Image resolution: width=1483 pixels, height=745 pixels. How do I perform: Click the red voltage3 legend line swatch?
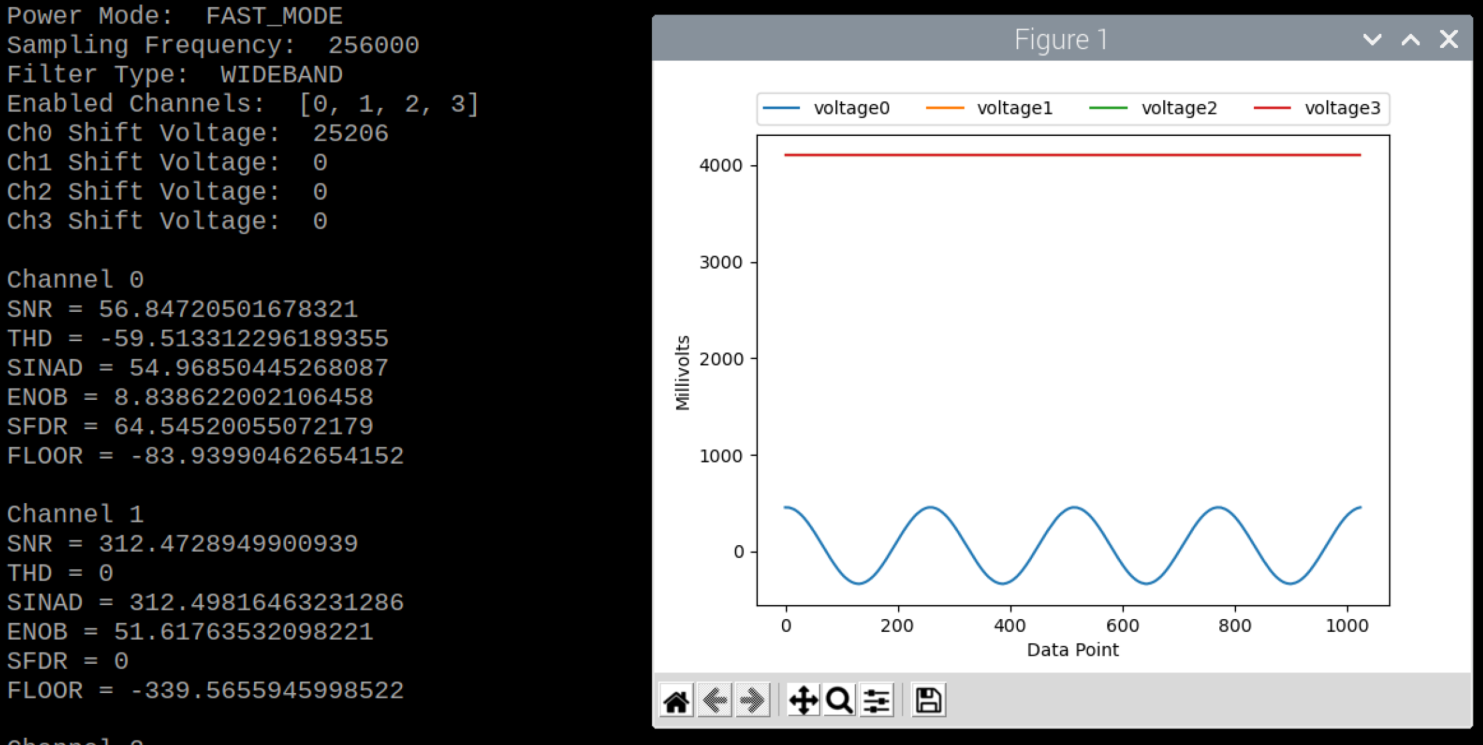[x=1273, y=108]
